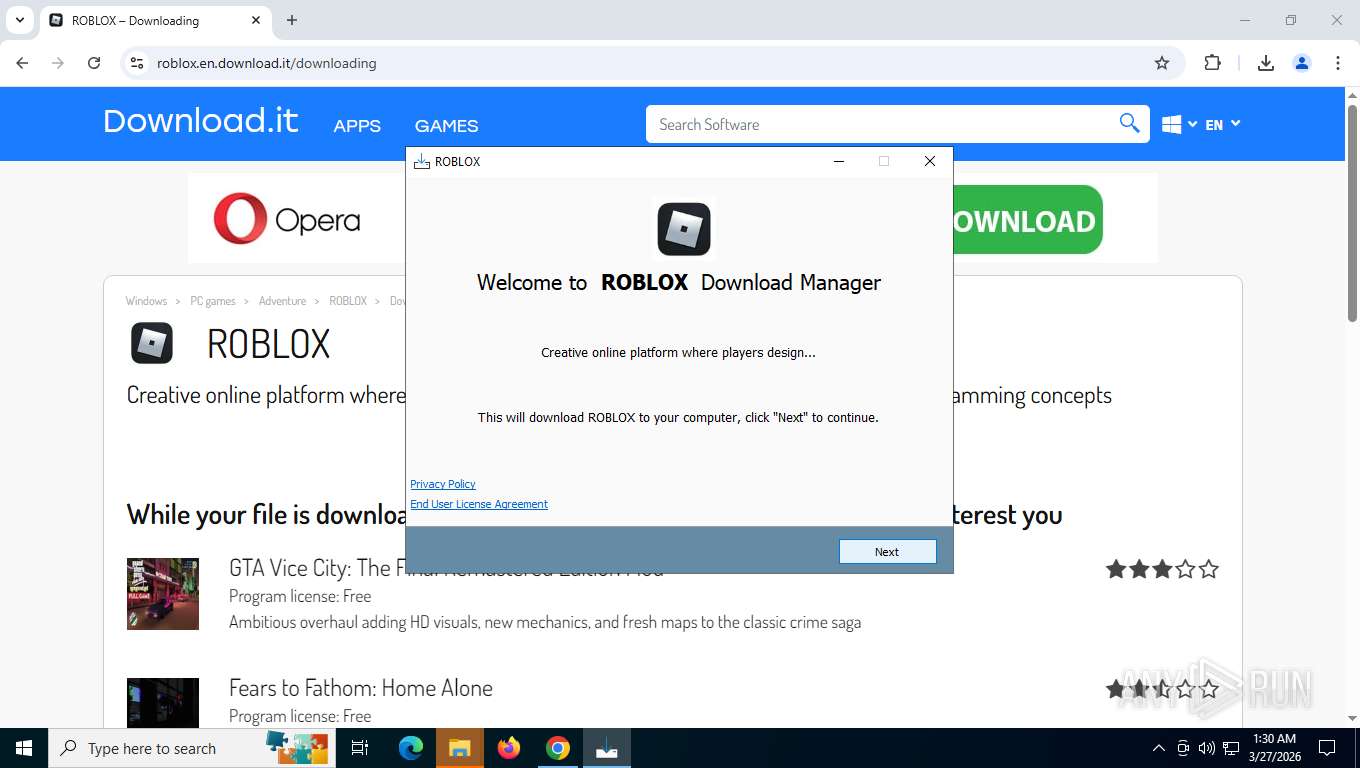
Task: Open the network icon in tray
Action: click(x=1231, y=748)
